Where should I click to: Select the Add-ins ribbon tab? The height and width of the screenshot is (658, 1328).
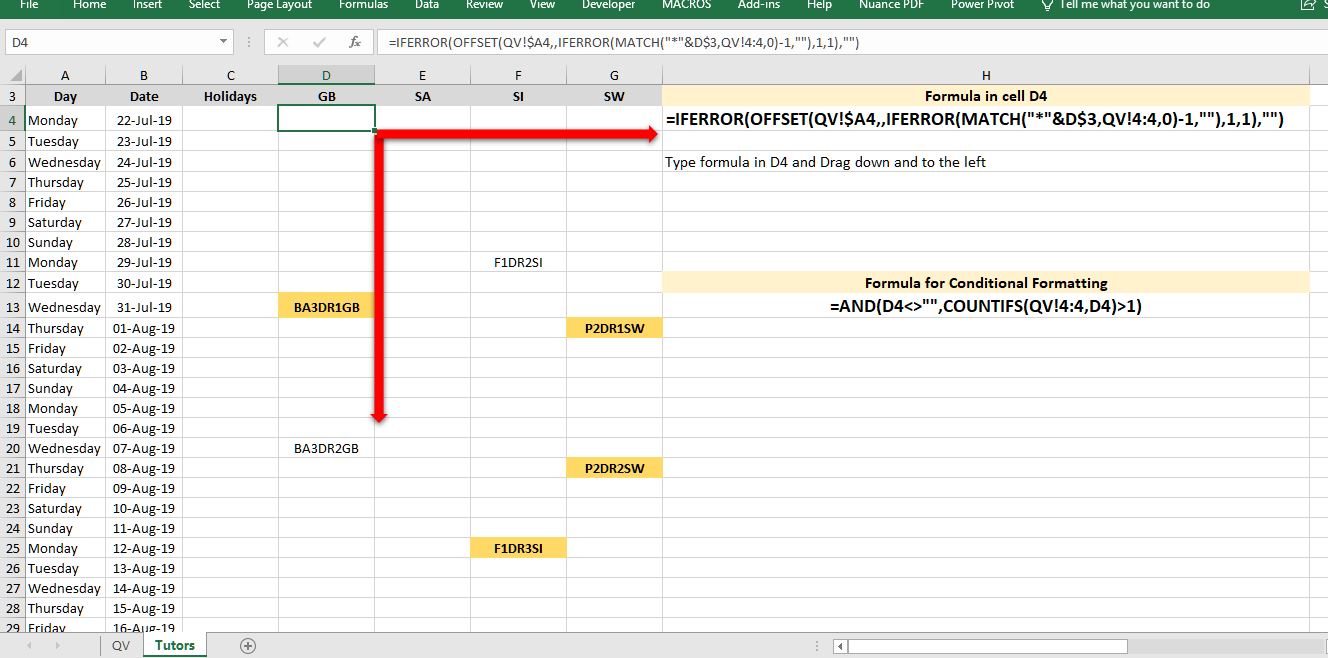759,5
